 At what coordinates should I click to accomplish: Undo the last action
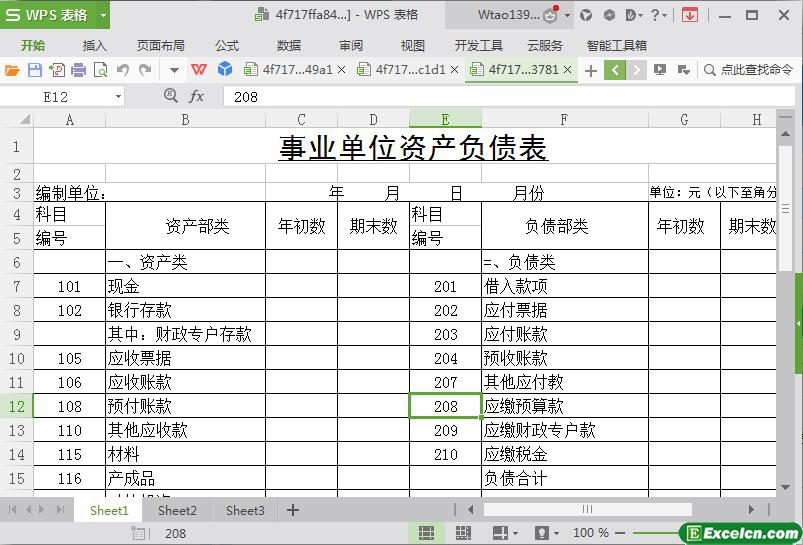coord(122,70)
